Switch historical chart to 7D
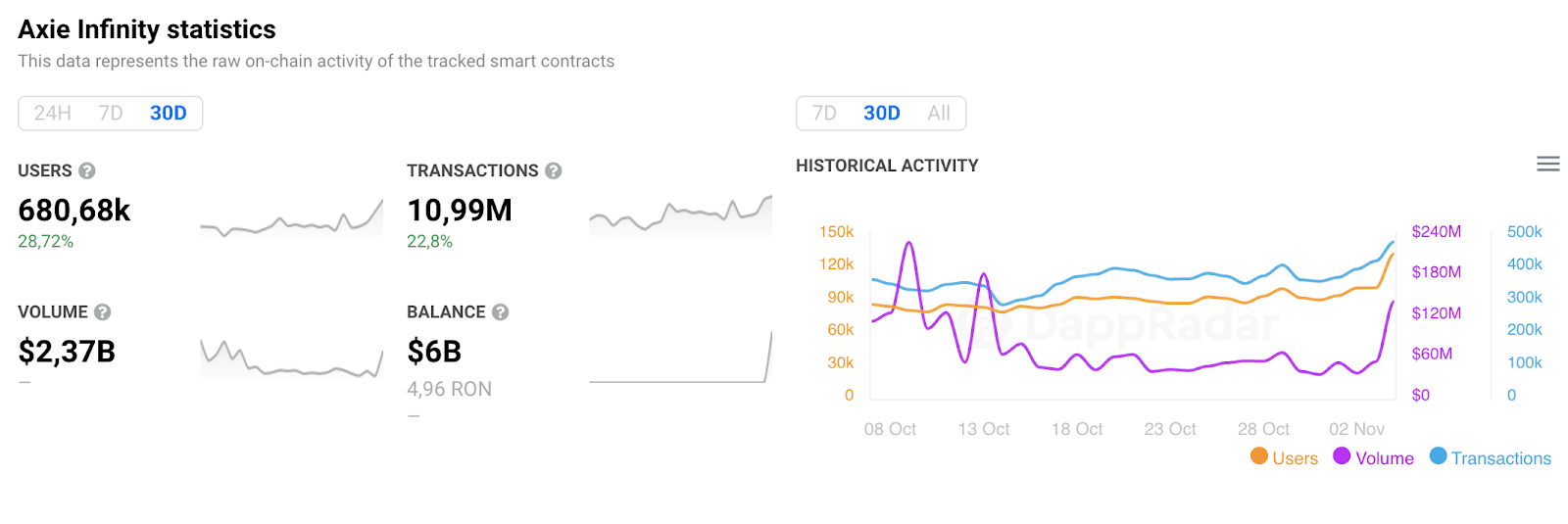This screenshot has height=524, width=1568. click(824, 114)
